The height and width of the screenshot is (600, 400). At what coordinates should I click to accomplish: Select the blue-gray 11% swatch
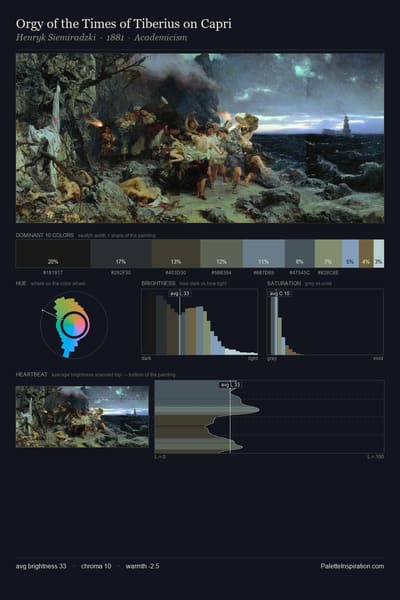pos(264,253)
